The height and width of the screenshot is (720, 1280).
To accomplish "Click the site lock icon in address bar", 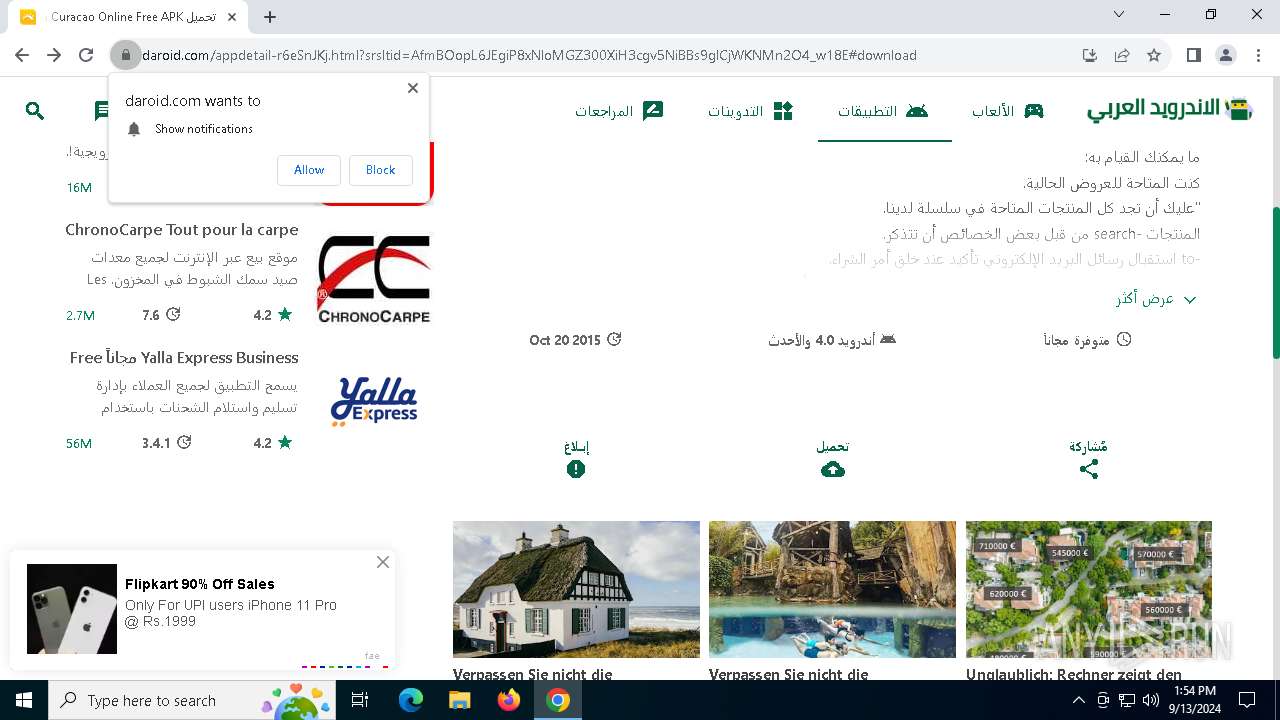I will (x=125, y=55).
